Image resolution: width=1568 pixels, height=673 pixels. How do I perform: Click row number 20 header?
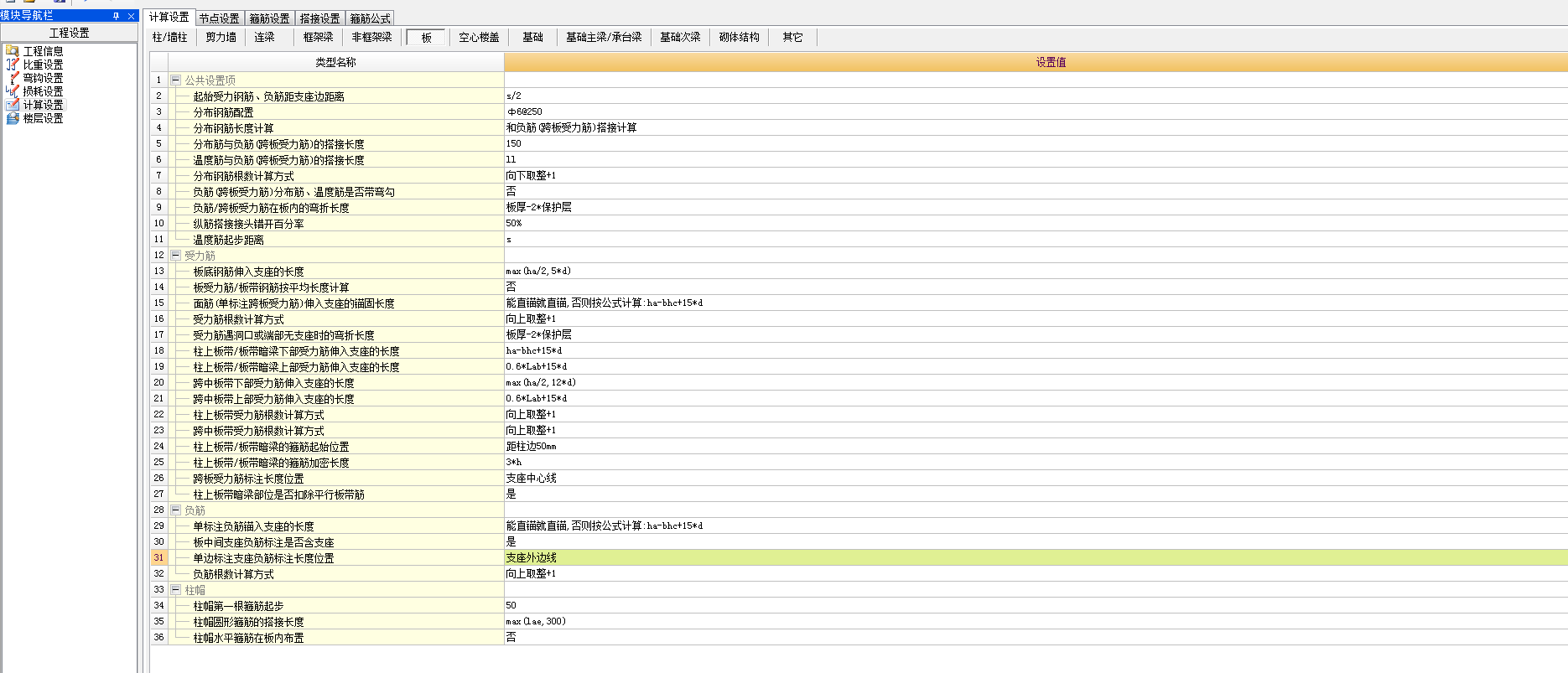coord(158,383)
